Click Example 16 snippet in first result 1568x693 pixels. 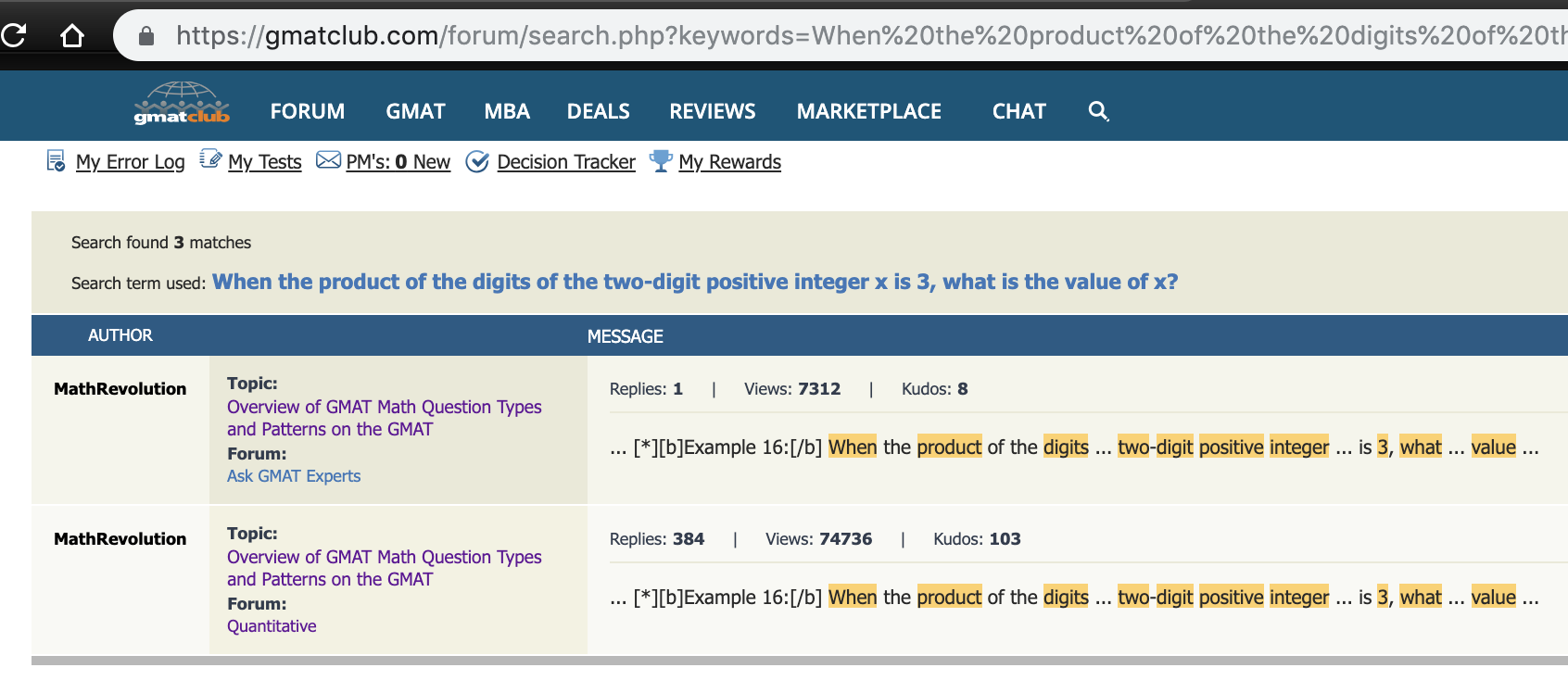pos(1074,447)
